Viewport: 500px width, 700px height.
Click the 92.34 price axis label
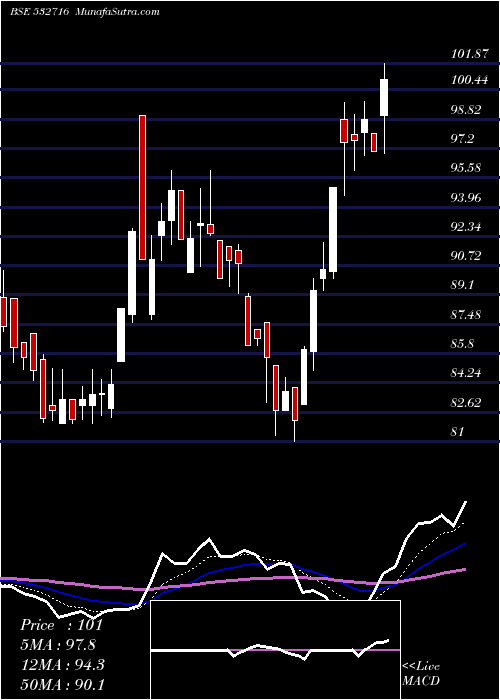click(x=466, y=227)
